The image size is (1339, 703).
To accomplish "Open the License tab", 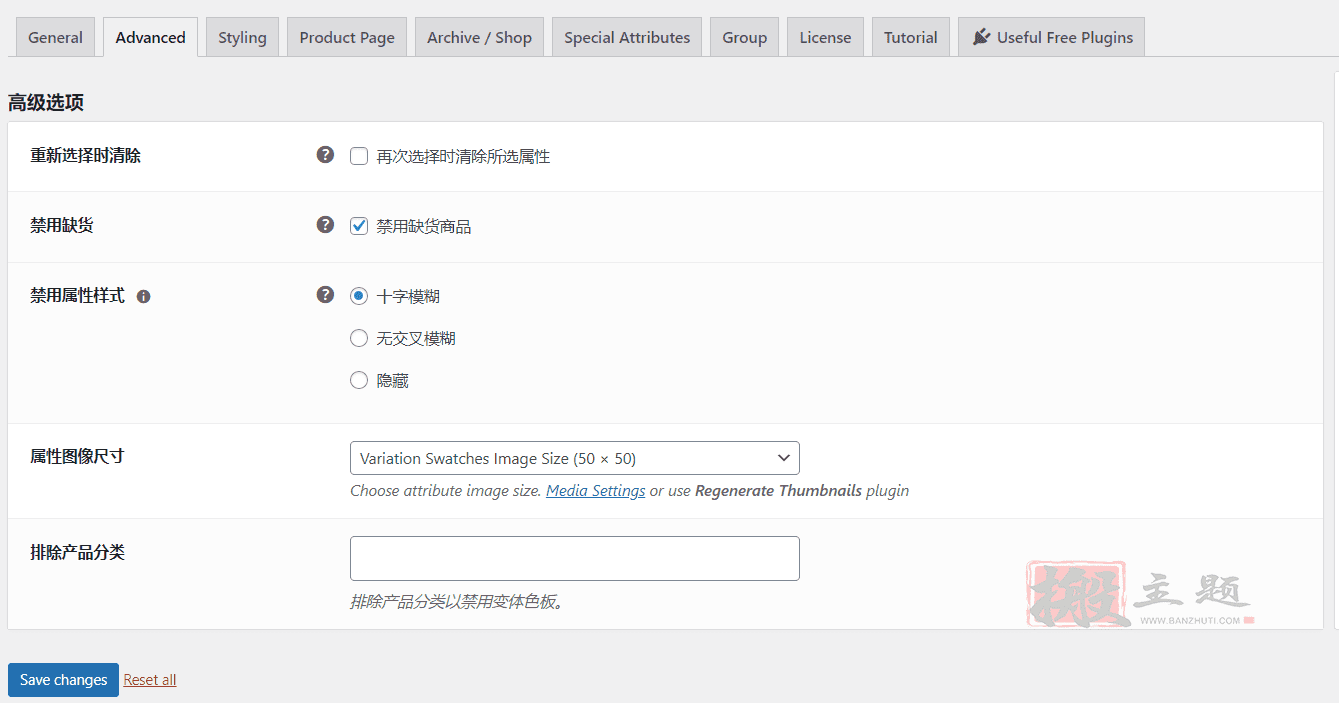I will pyautogui.click(x=825, y=37).
